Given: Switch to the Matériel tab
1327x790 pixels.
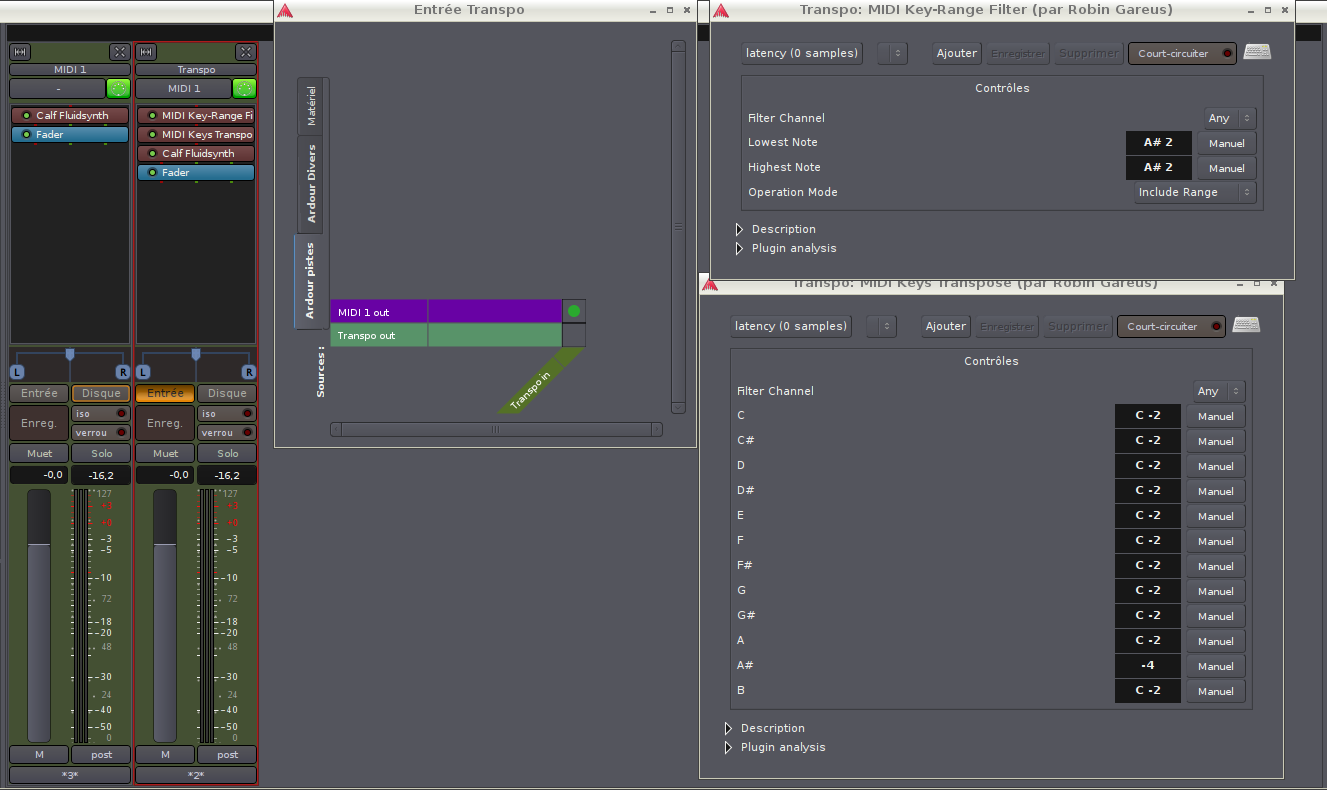Looking at the screenshot, I should pos(312,106).
